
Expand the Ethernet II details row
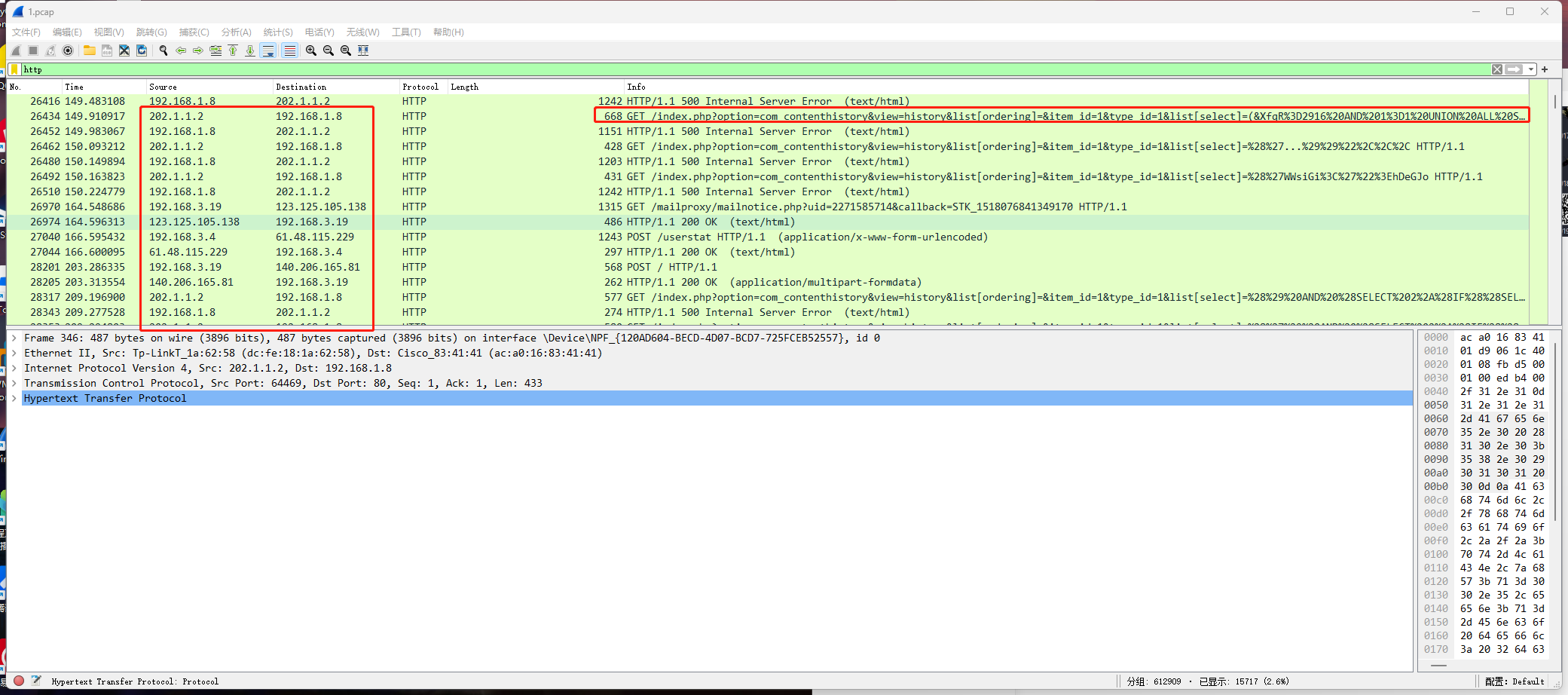coord(14,353)
